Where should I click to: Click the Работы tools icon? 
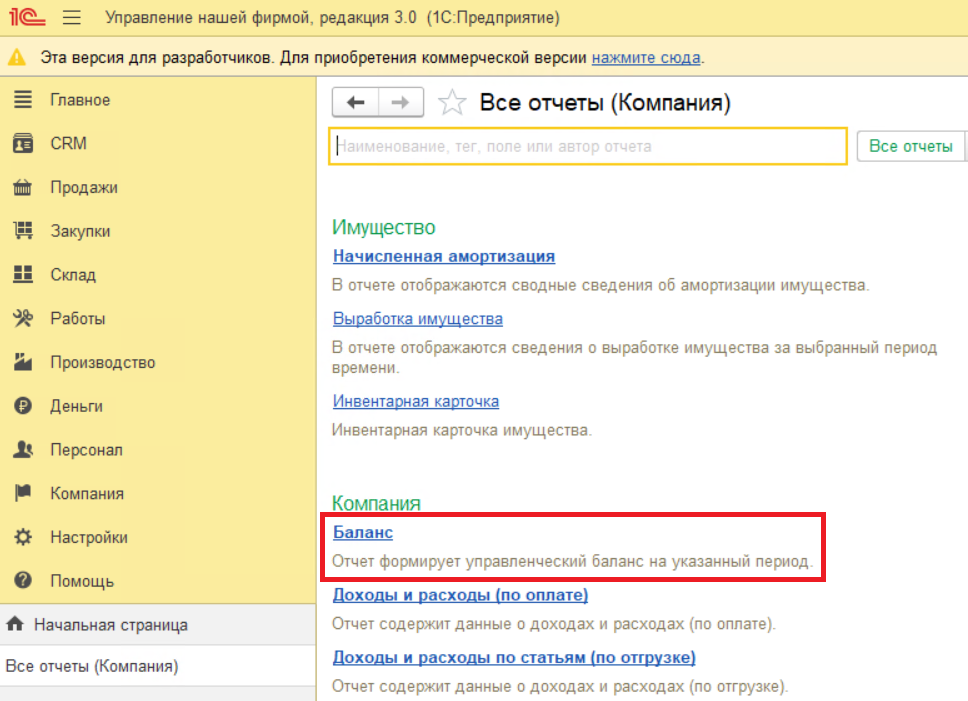point(23,318)
